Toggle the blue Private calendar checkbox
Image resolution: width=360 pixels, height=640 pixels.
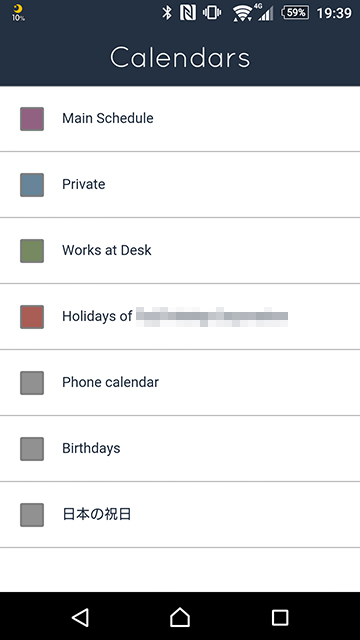tap(32, 185)
